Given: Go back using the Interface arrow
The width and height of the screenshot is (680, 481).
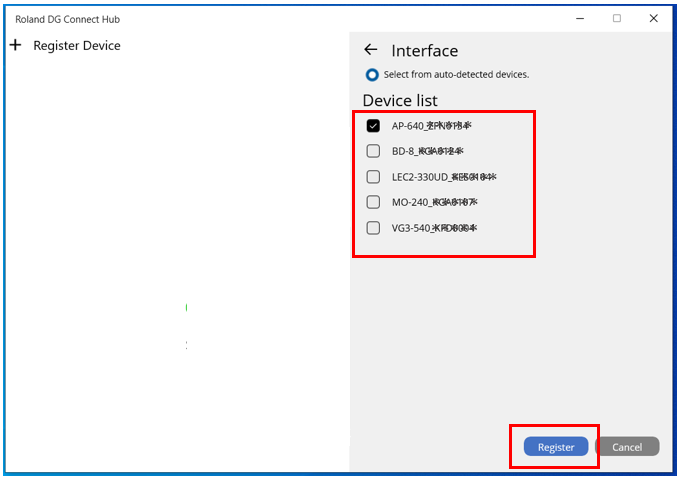Looking at the screenshot, I should click(x=371, y=50).
